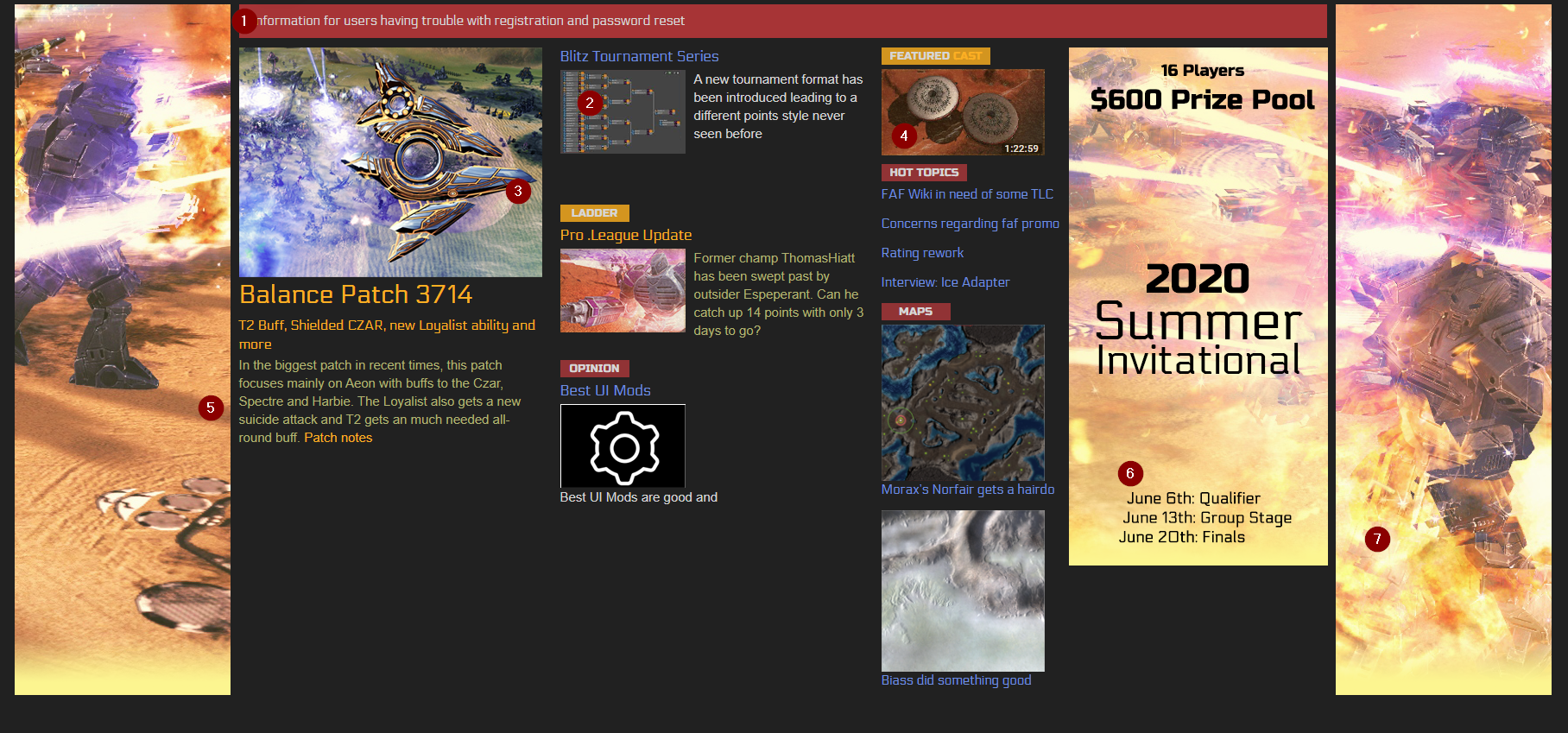Select 'In the biggest patch in recent times' paragraph
Image resolution: width=1568 pixels, height=733 pixels.
[380, 401]
